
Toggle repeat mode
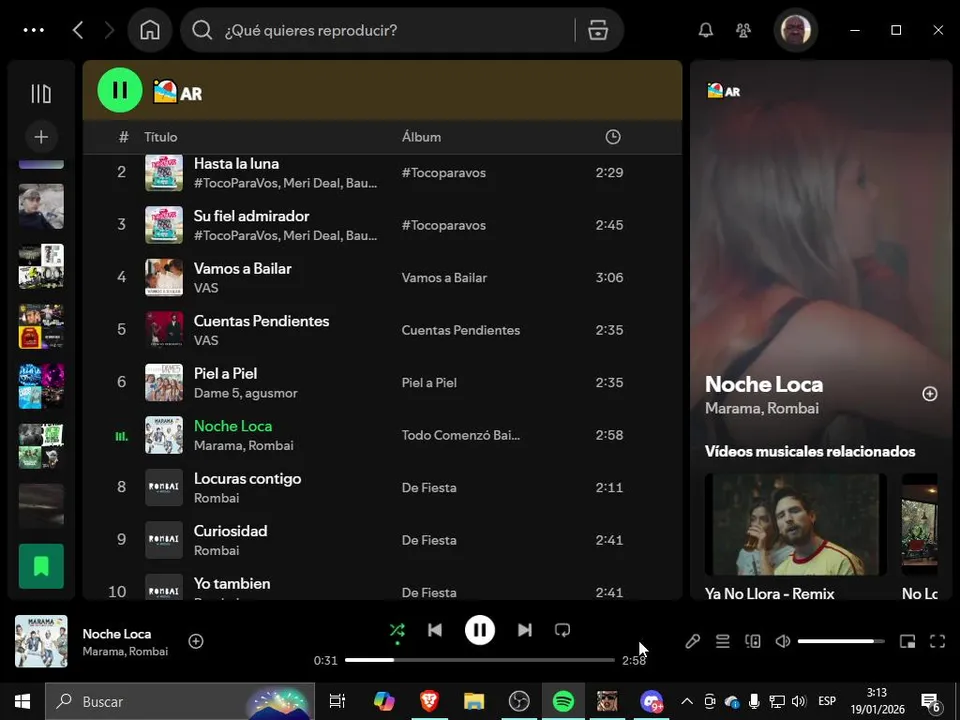[x=563, y=630]
